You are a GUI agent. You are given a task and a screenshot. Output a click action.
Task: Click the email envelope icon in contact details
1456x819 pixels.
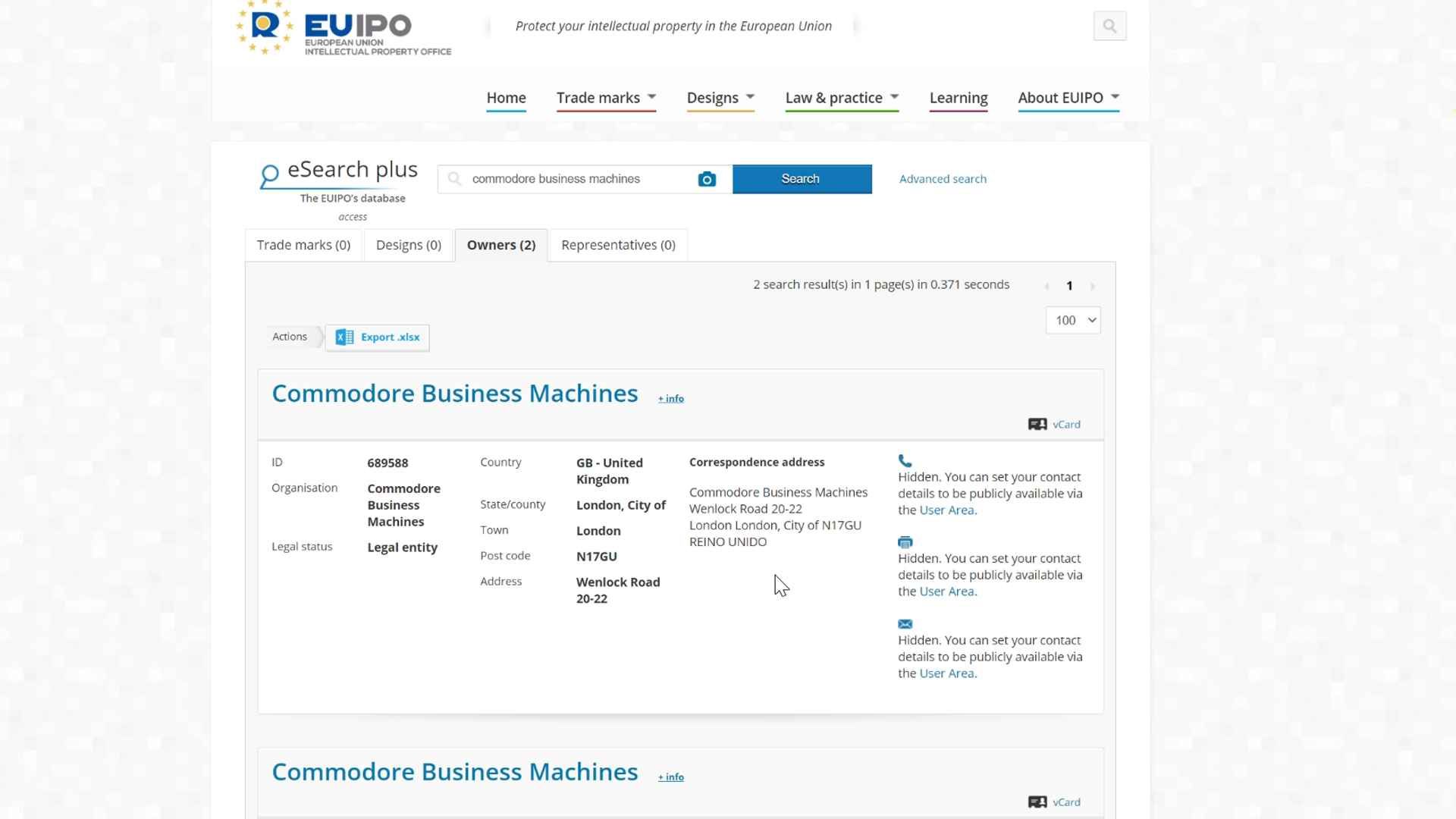coord(905,624)
